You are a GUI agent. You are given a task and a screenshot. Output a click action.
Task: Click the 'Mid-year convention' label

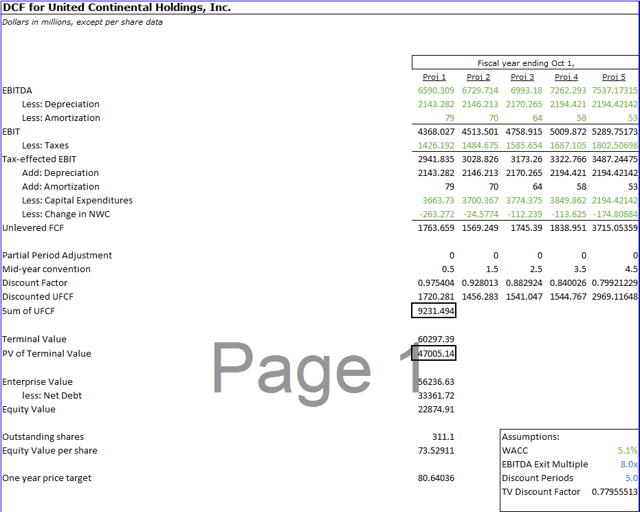point(47,269)
